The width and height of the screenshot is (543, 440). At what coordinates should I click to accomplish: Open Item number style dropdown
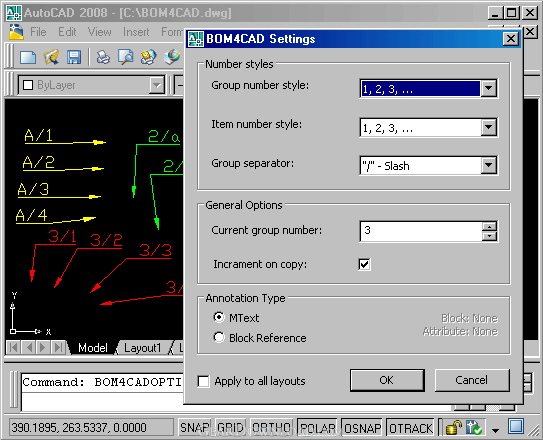point(489,127)
